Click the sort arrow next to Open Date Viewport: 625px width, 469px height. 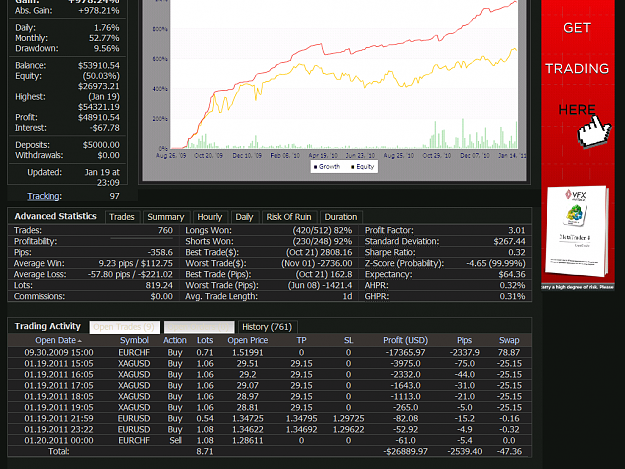(x=80, y=341)
